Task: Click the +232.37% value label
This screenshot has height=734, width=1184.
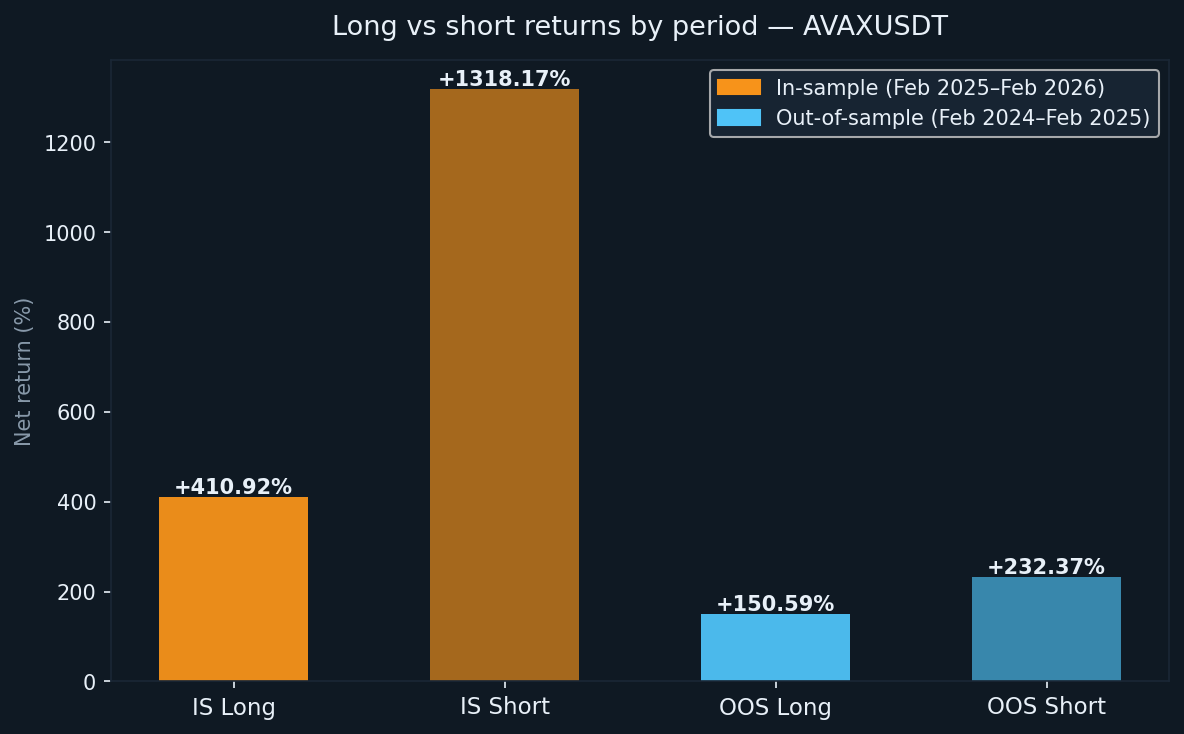Action: [1046, 567]
